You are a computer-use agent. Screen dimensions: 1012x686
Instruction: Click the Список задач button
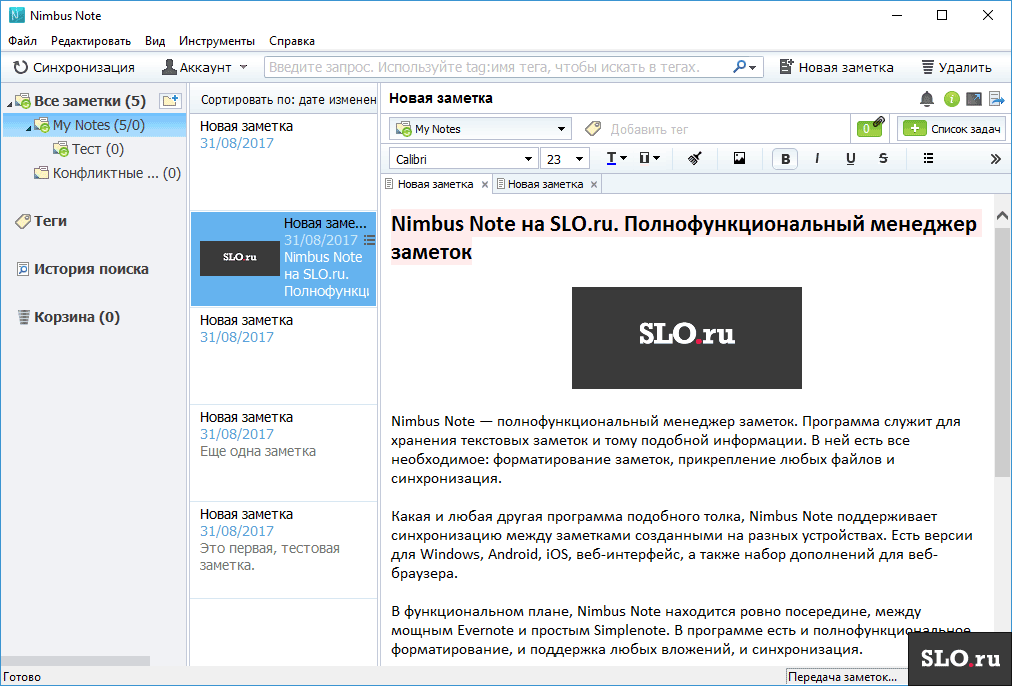tap(953, 129)
